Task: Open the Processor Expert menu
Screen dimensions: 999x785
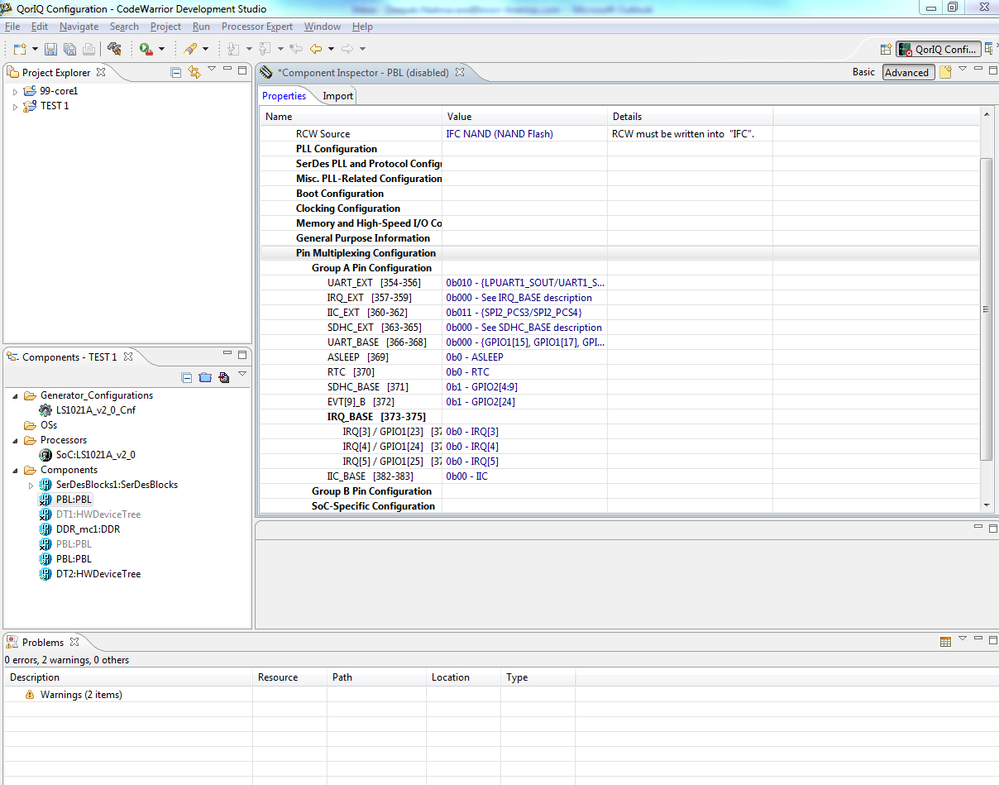Action: point(257,26)
